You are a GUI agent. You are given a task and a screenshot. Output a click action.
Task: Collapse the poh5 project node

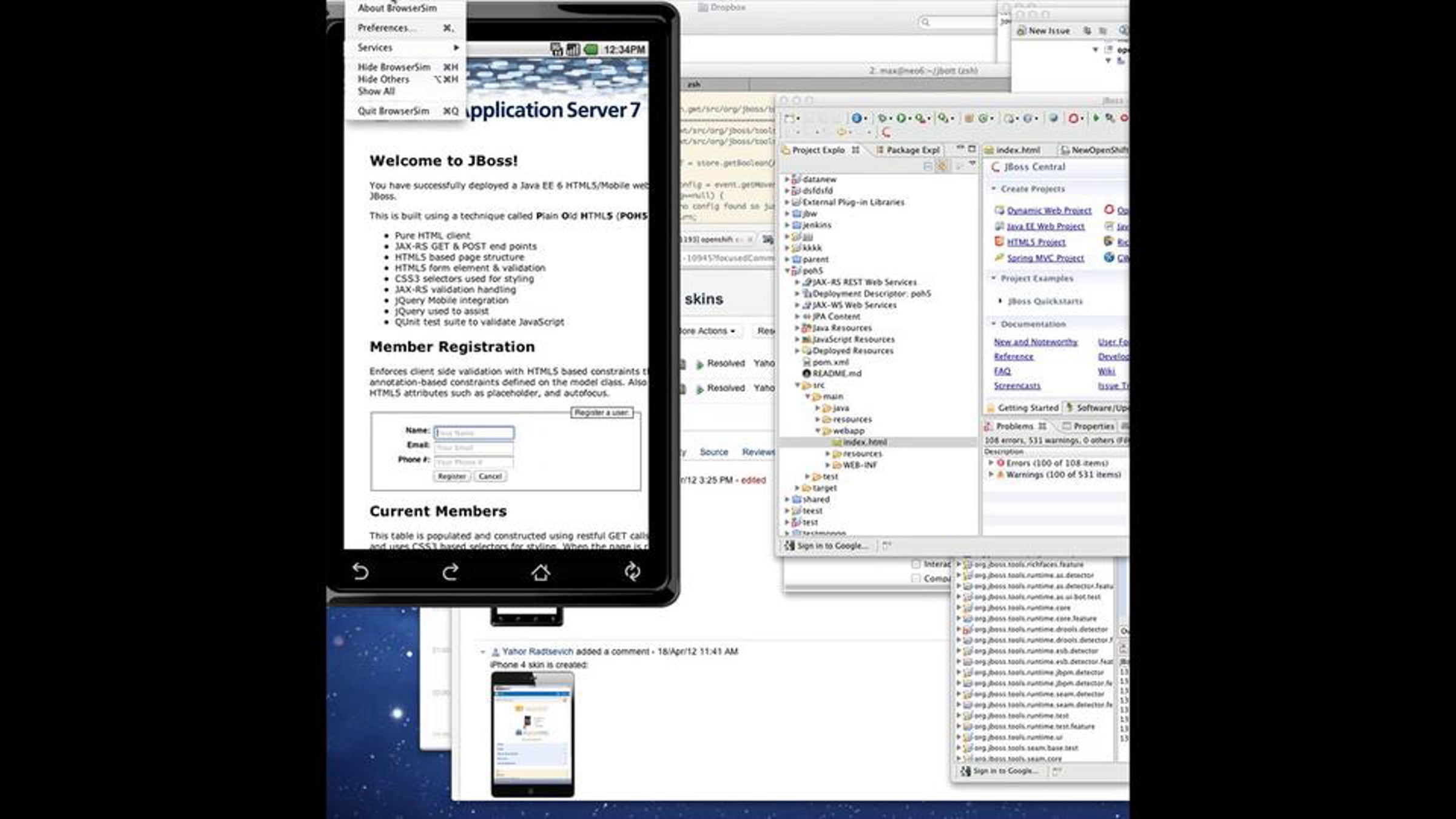787,271
